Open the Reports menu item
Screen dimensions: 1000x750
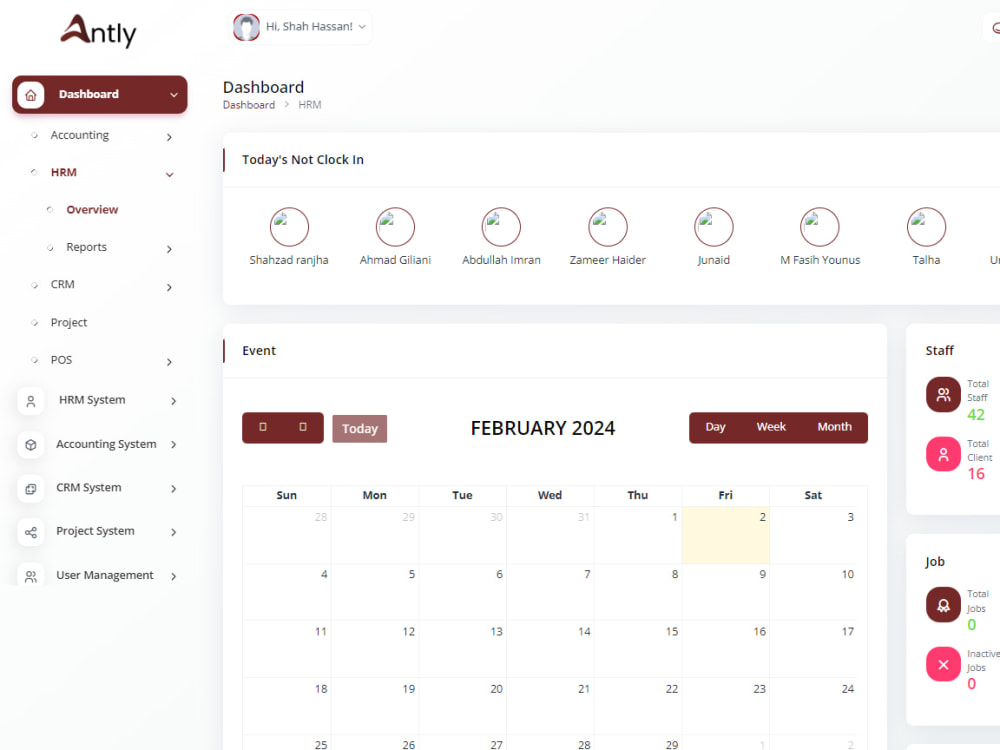pos(87,247)
